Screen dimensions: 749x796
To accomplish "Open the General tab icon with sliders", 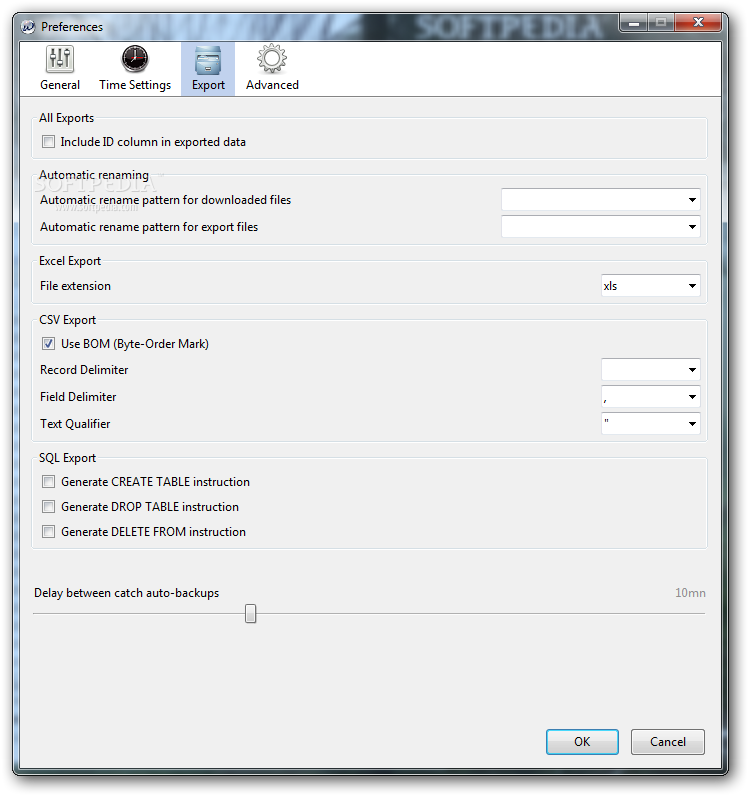I will pyautogui.click(x=60, y=59).
